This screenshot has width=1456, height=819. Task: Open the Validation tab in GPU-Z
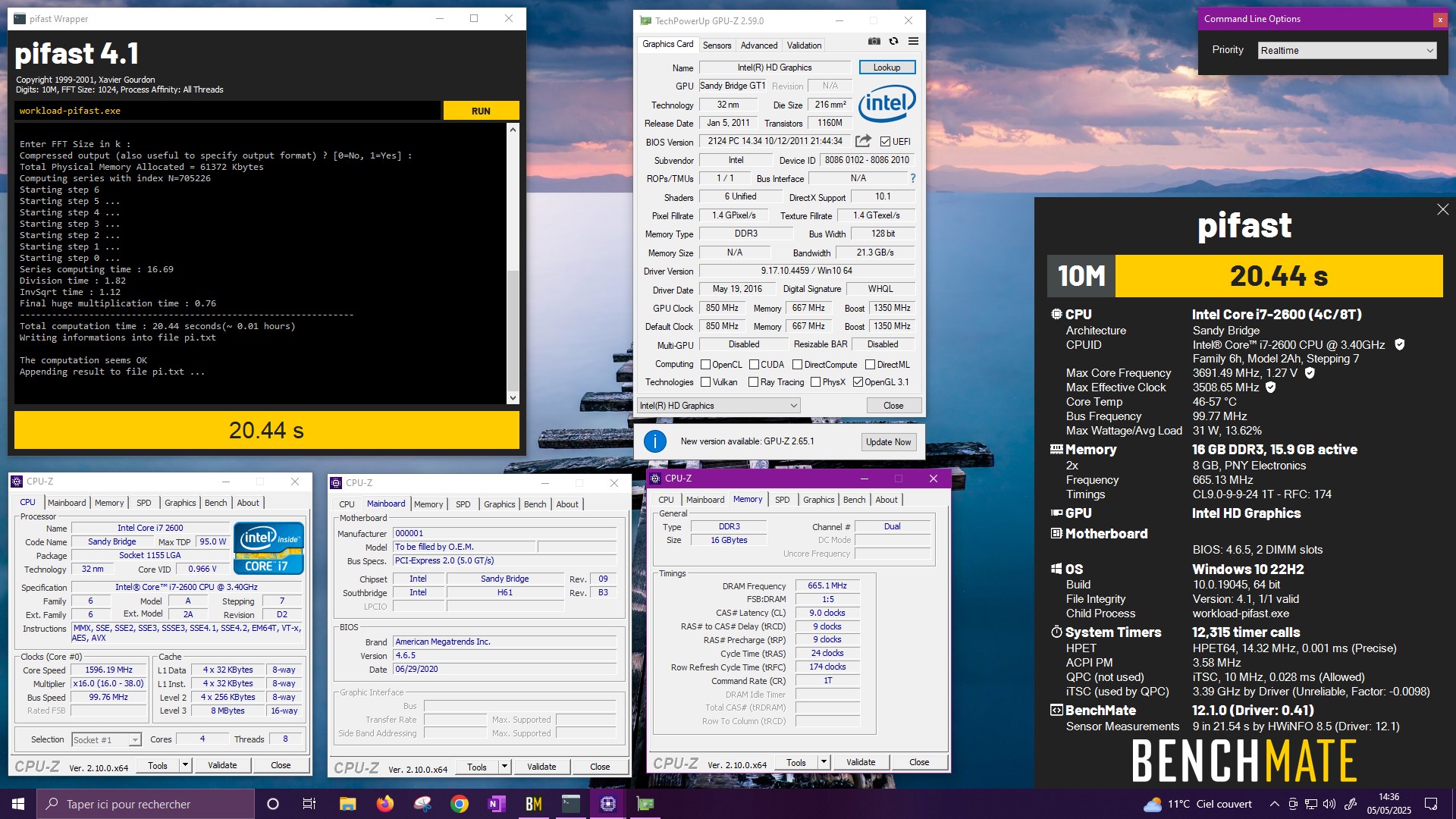[x=804, y=45]
